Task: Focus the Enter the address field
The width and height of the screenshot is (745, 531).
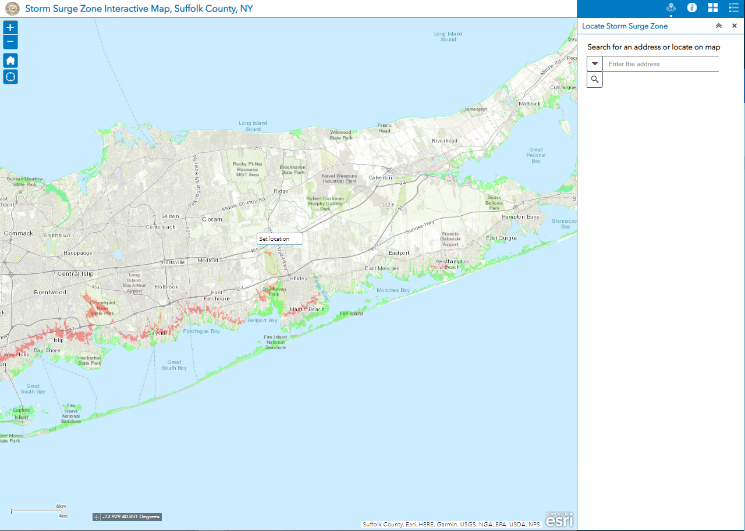Action: (x=661, y=64)
